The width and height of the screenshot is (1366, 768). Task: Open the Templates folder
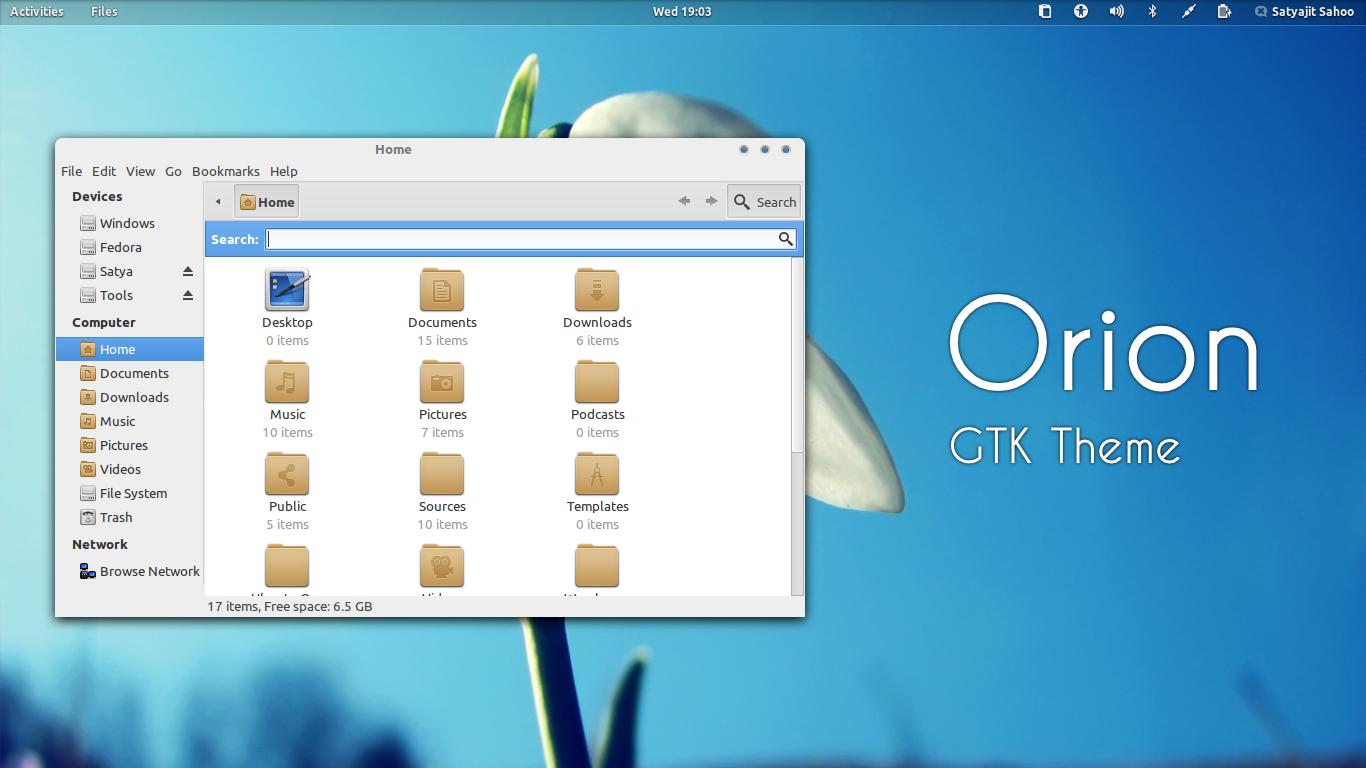point(597,474)
